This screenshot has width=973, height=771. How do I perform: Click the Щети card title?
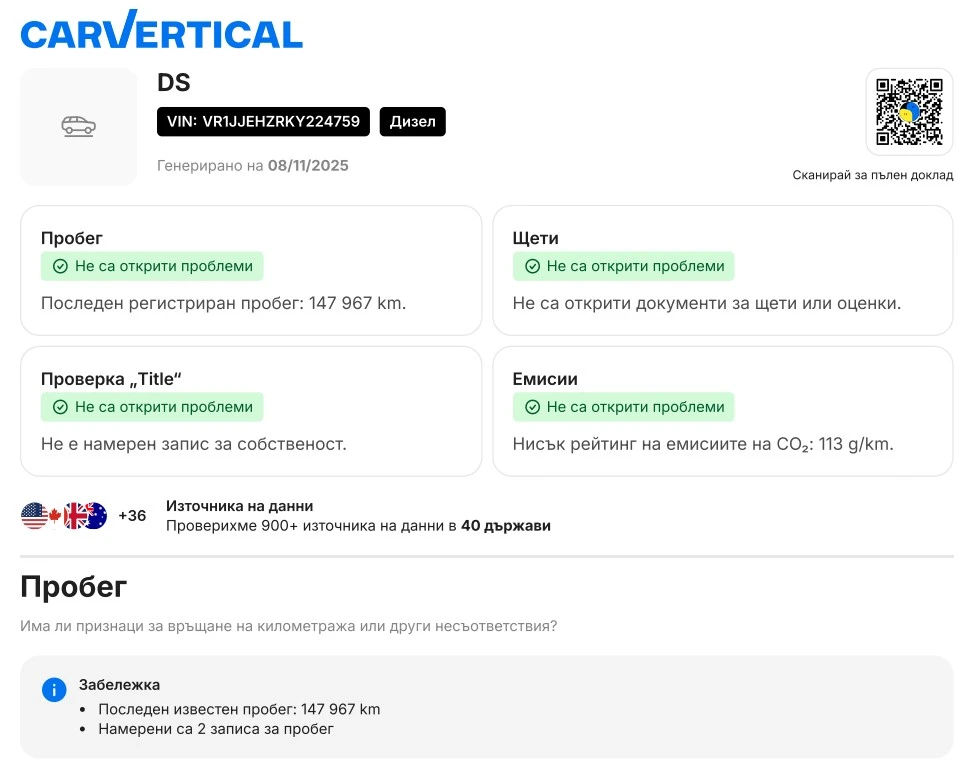point(535,238)
